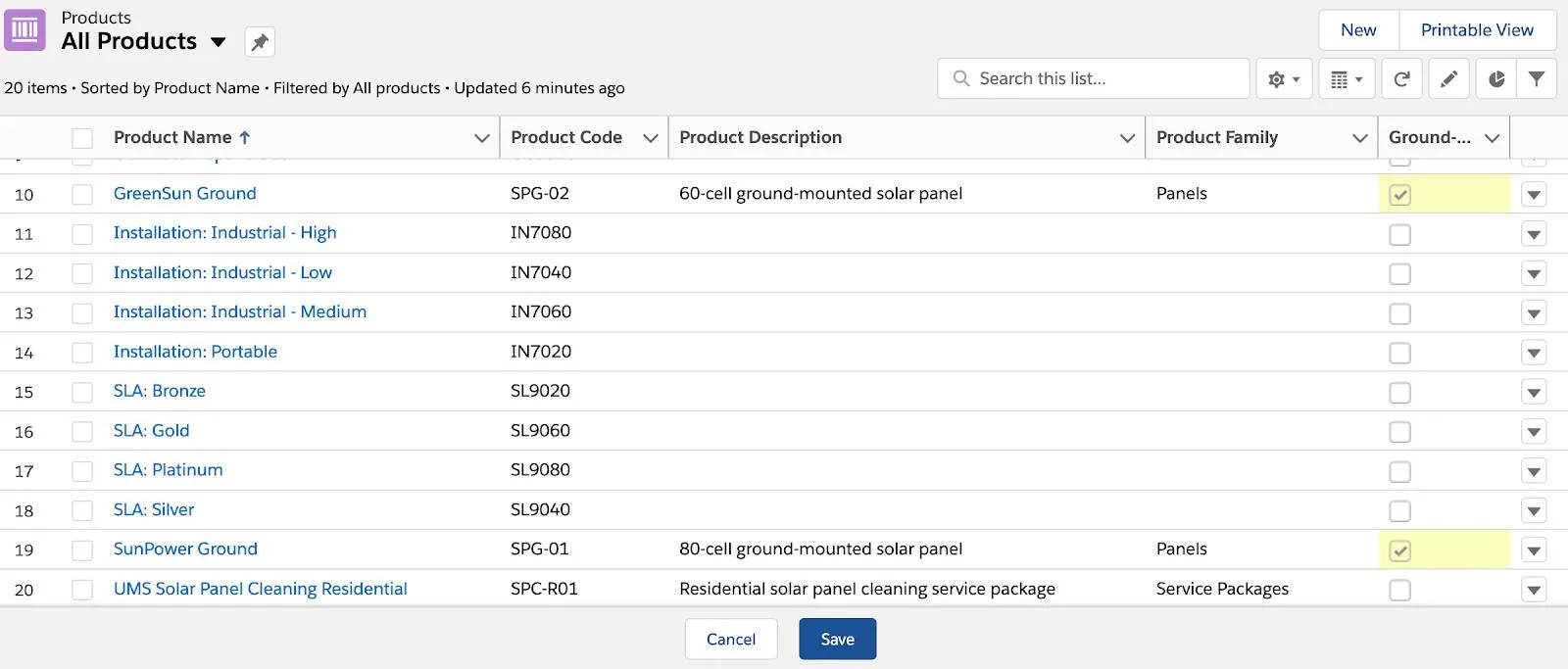Select the Installation: Portable row checkbox
Image resolution: width=1568 pixels, height=669 pixels.
[x=82, y=353]
